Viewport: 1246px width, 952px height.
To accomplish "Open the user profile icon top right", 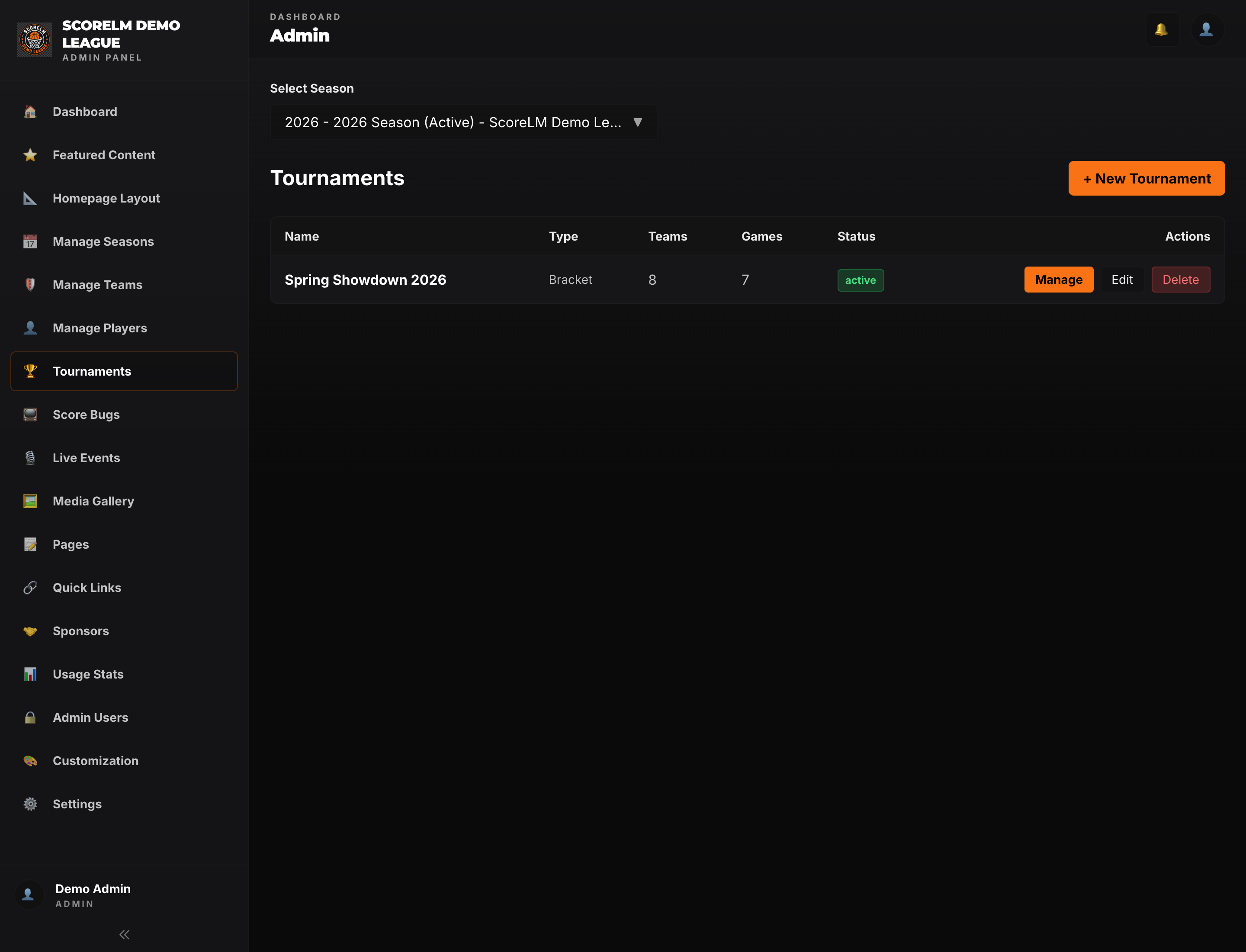I will [x=1207, y=29].
